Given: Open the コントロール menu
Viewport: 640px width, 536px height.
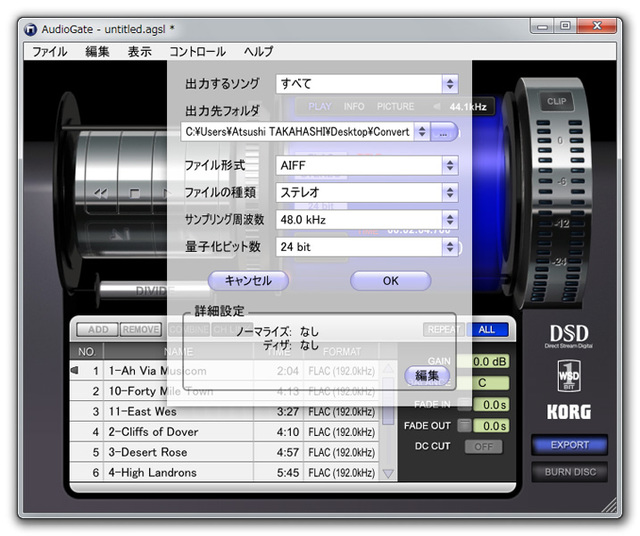Looking at the screenshot, I should [197, 51].
